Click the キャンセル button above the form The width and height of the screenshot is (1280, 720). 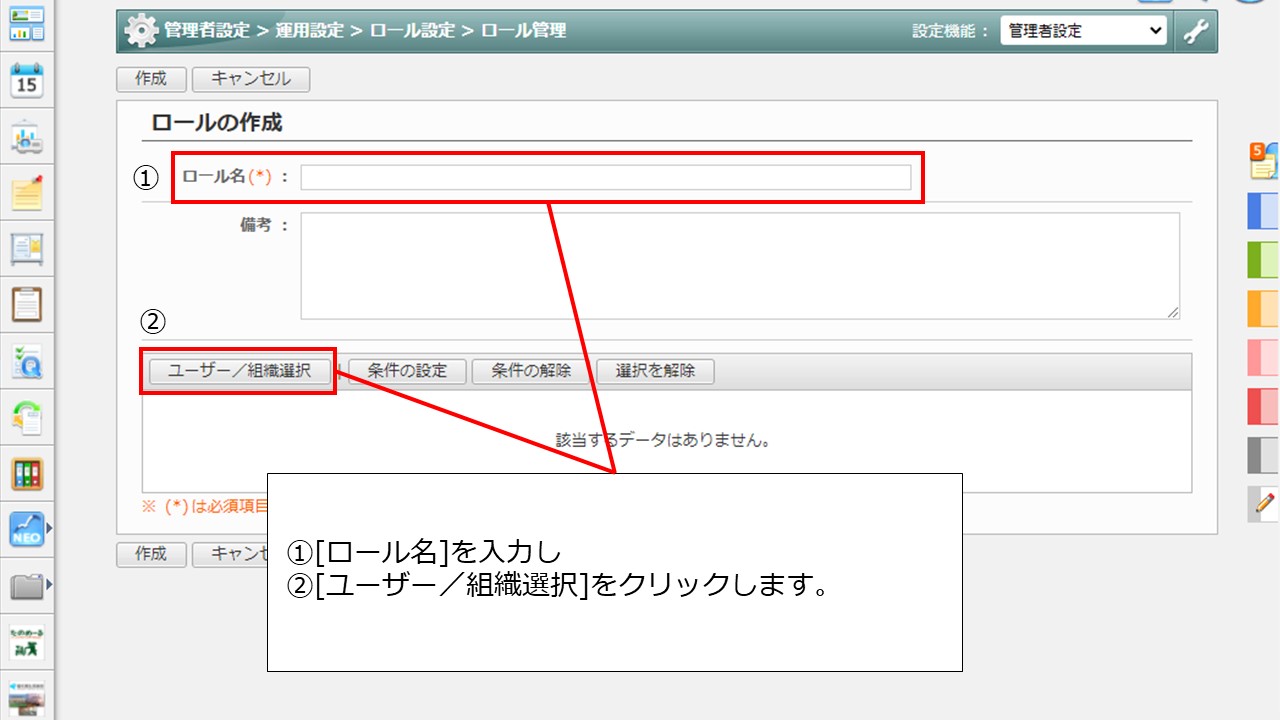(251, 79)
